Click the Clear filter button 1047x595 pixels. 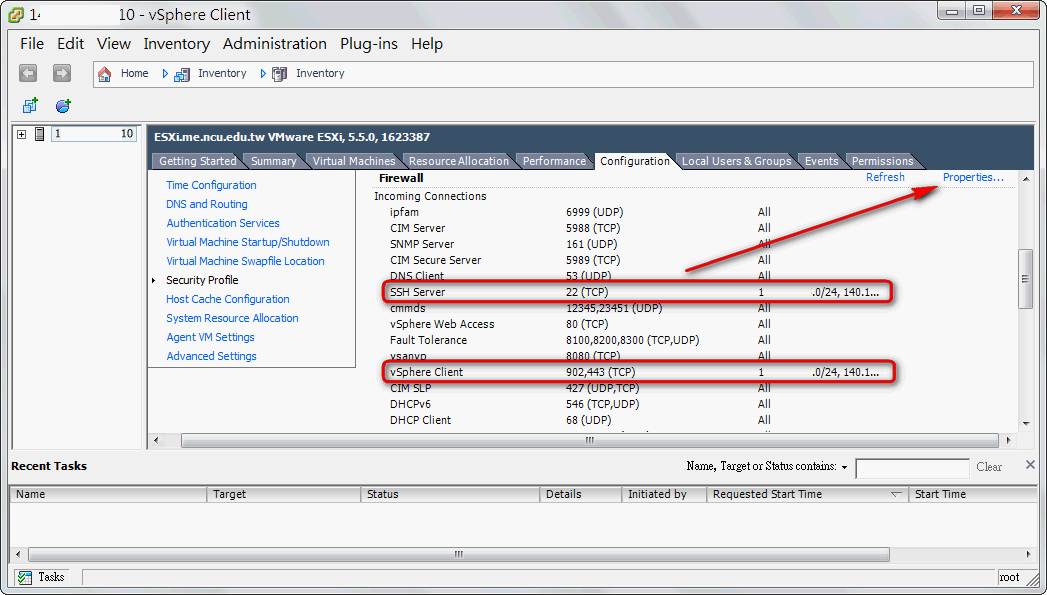[x=989, y=467]
